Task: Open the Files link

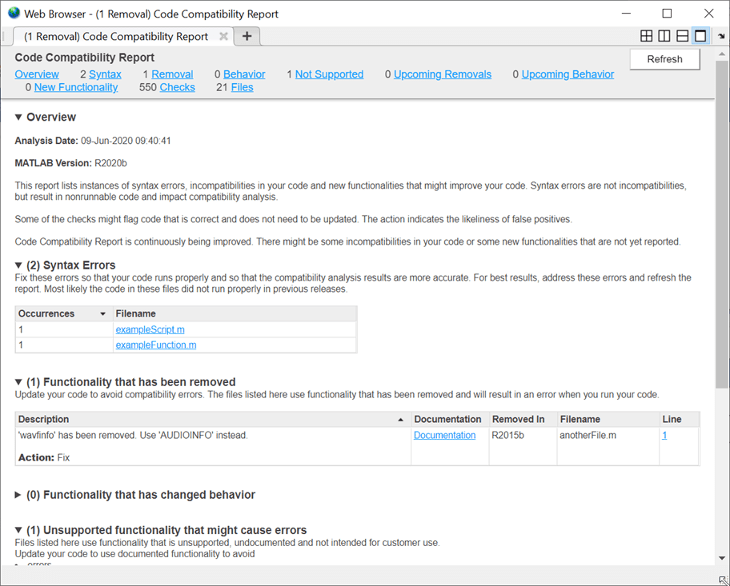Action: [242, 88]
